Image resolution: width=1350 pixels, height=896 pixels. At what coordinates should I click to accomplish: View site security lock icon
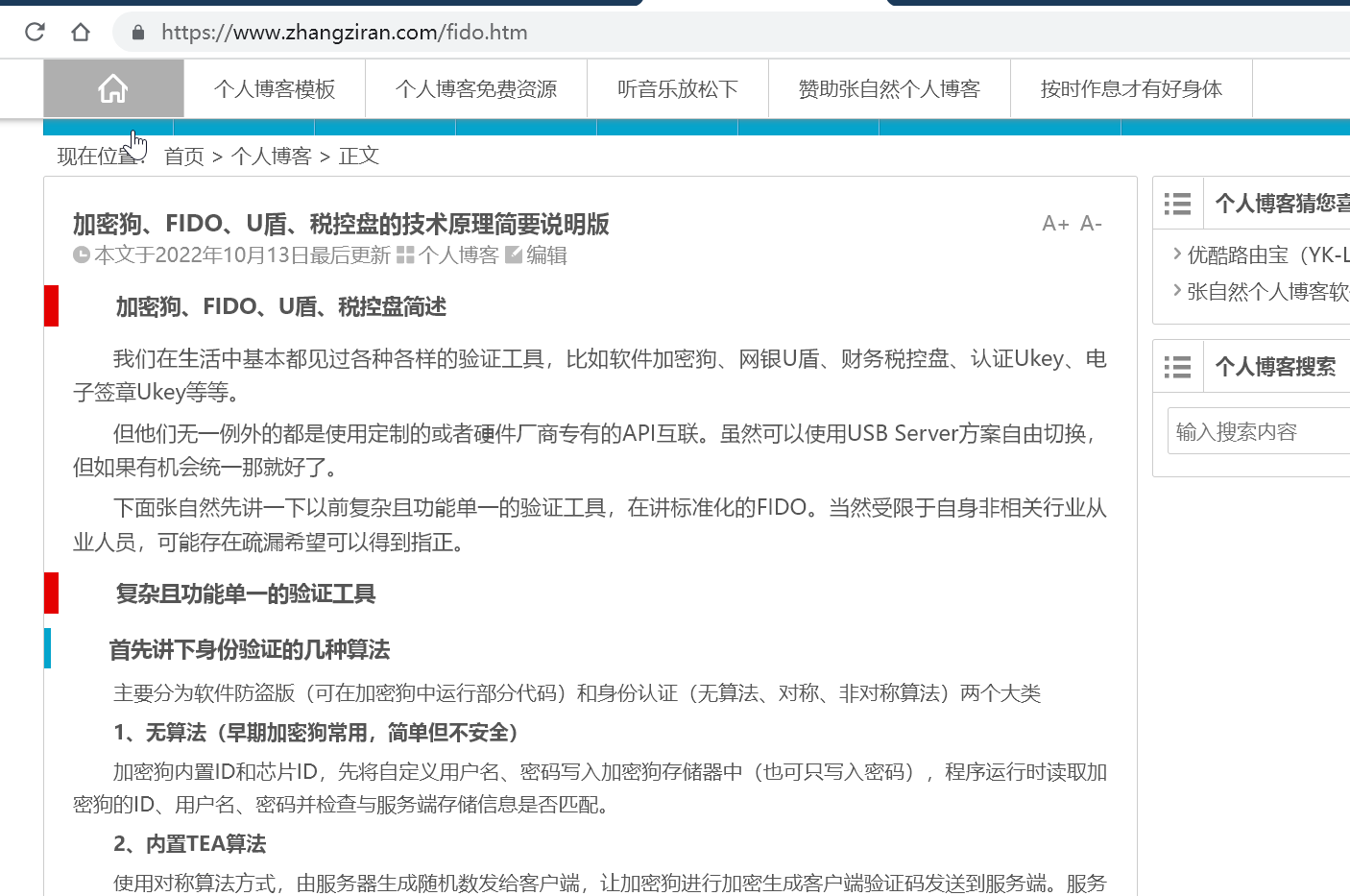click(138, 33)
